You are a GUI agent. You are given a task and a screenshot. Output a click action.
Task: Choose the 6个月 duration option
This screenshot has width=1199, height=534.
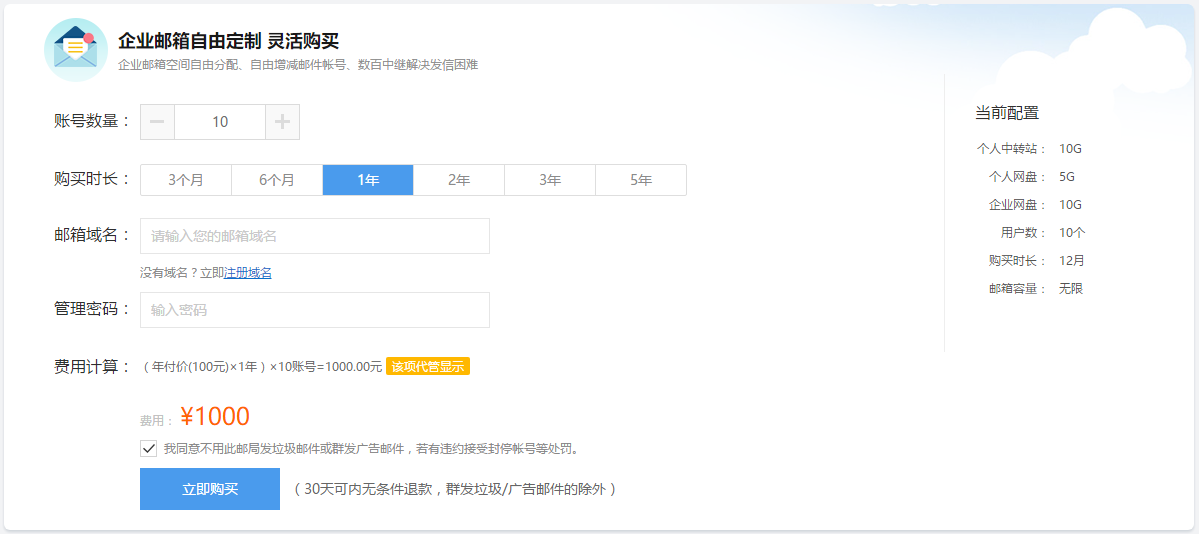pyautogui.click(x=277, y=180)
